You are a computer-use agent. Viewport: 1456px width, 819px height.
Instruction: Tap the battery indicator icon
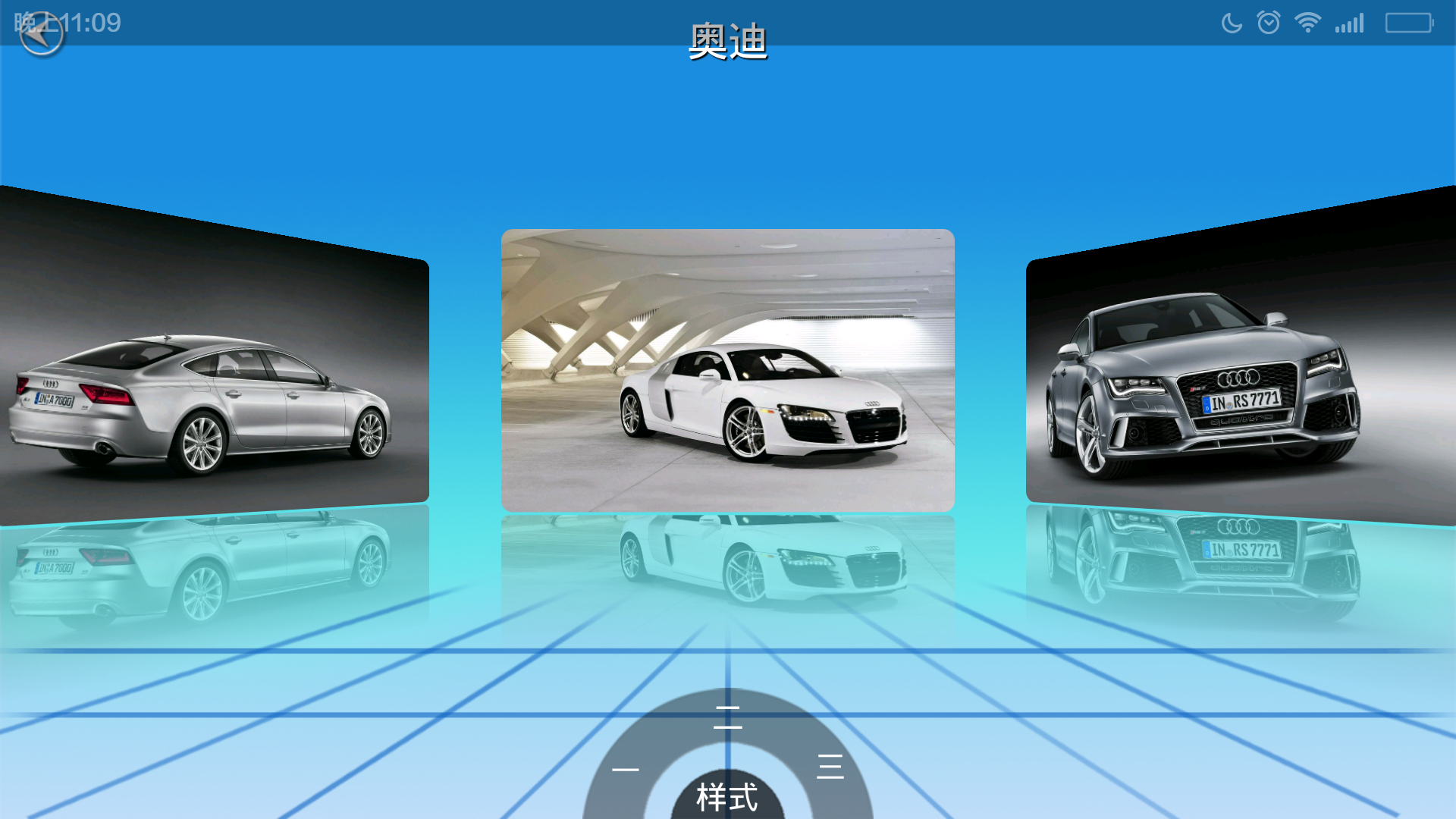pyautogui.click(x=1410, y=23)
